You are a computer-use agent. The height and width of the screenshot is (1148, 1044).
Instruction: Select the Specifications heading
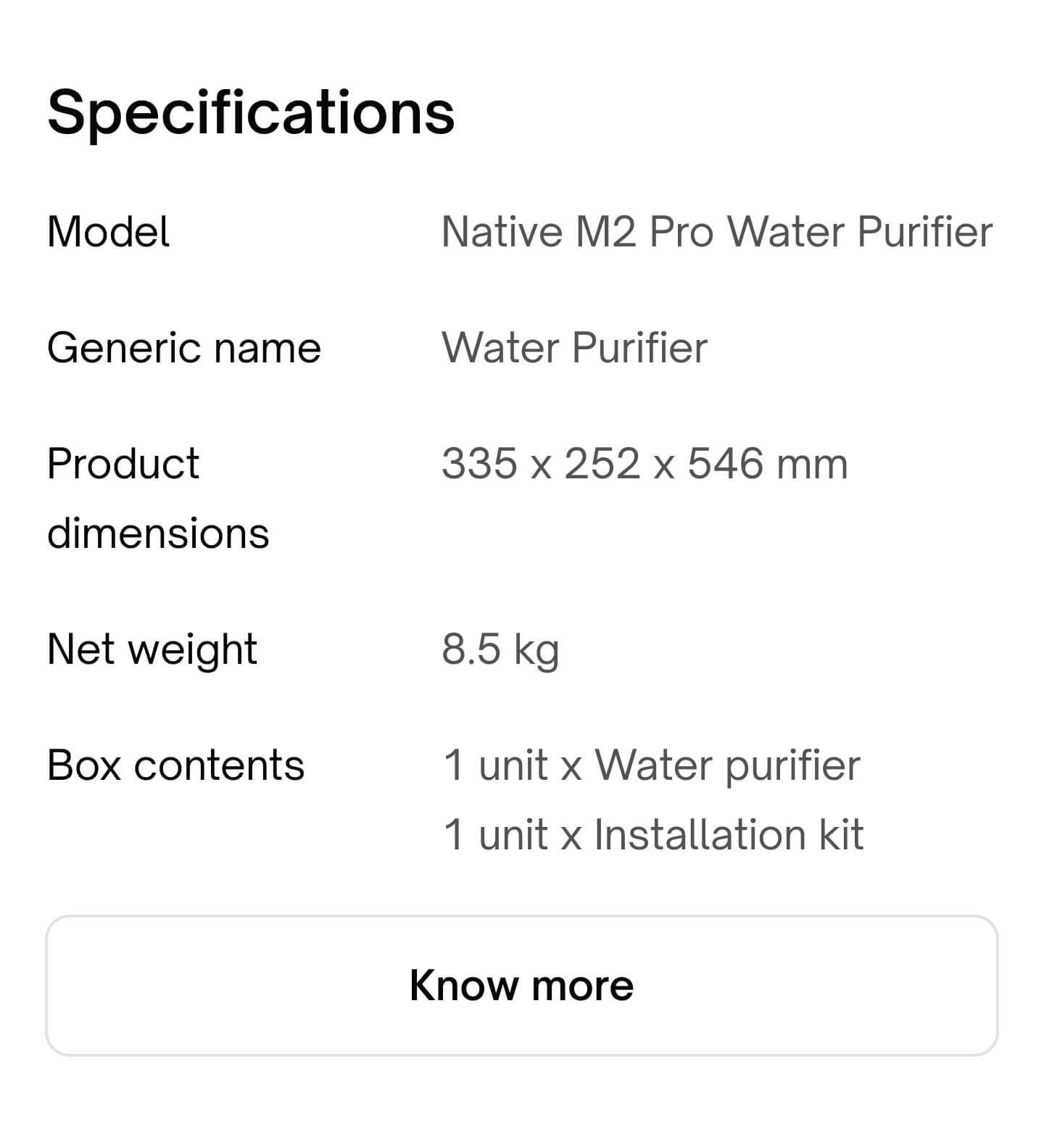(x=250, y=112)
